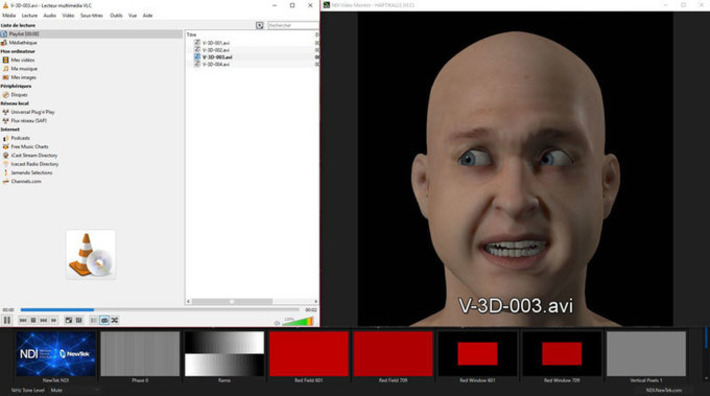Screen dimensions: 710x396
Task: Change playlist view mode icon near search
Action: coord(259,25)
